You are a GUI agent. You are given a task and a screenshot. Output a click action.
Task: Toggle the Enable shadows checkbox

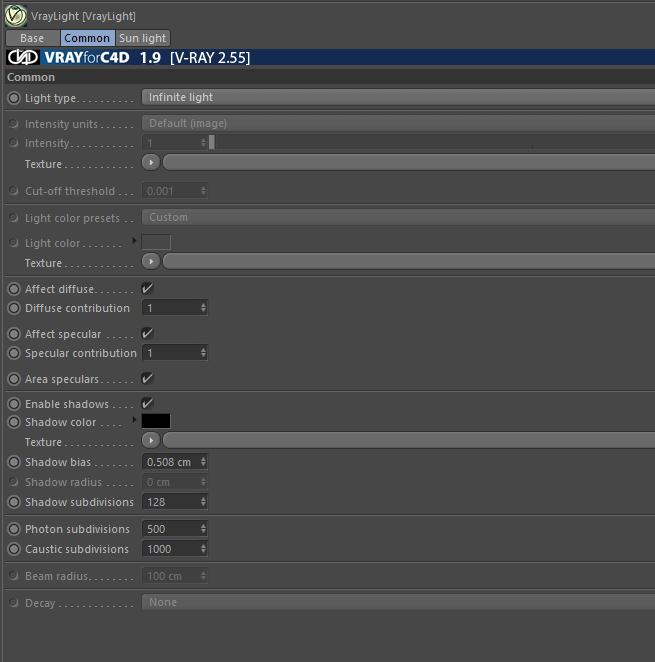pyautogui.click(x=147, y=404)
